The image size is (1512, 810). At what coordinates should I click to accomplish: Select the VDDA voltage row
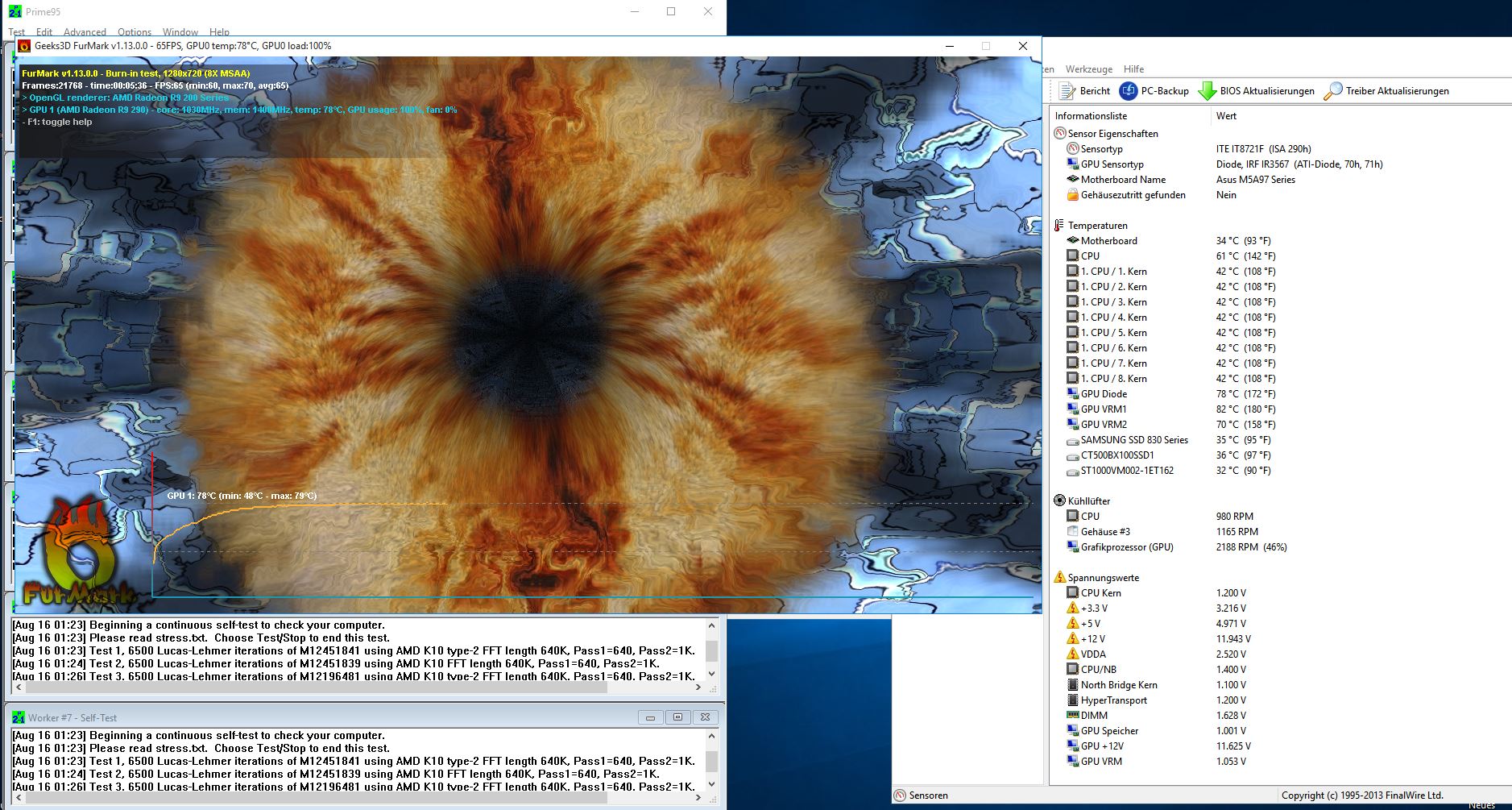(1280, 654)
